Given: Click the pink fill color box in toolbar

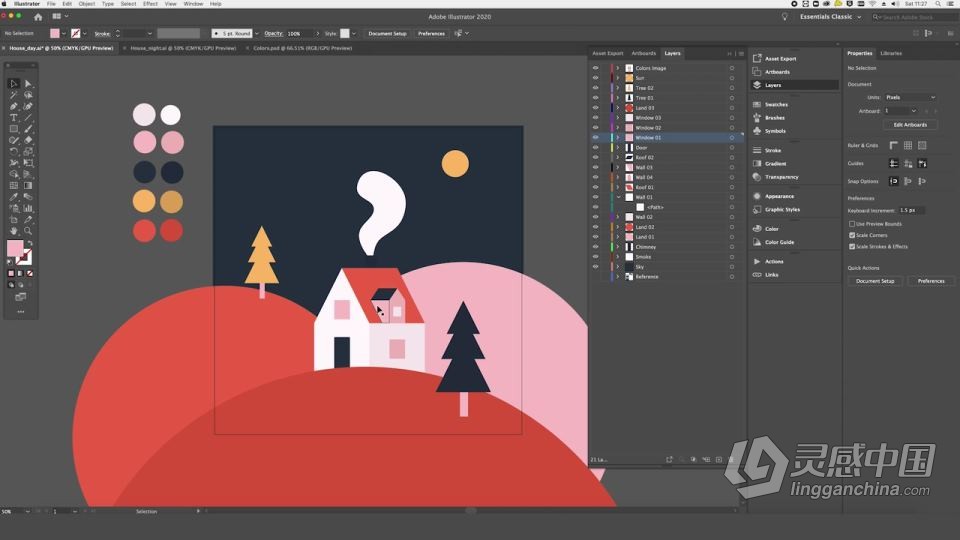Looking at the screenshot, I should click(x=15, y=248).
